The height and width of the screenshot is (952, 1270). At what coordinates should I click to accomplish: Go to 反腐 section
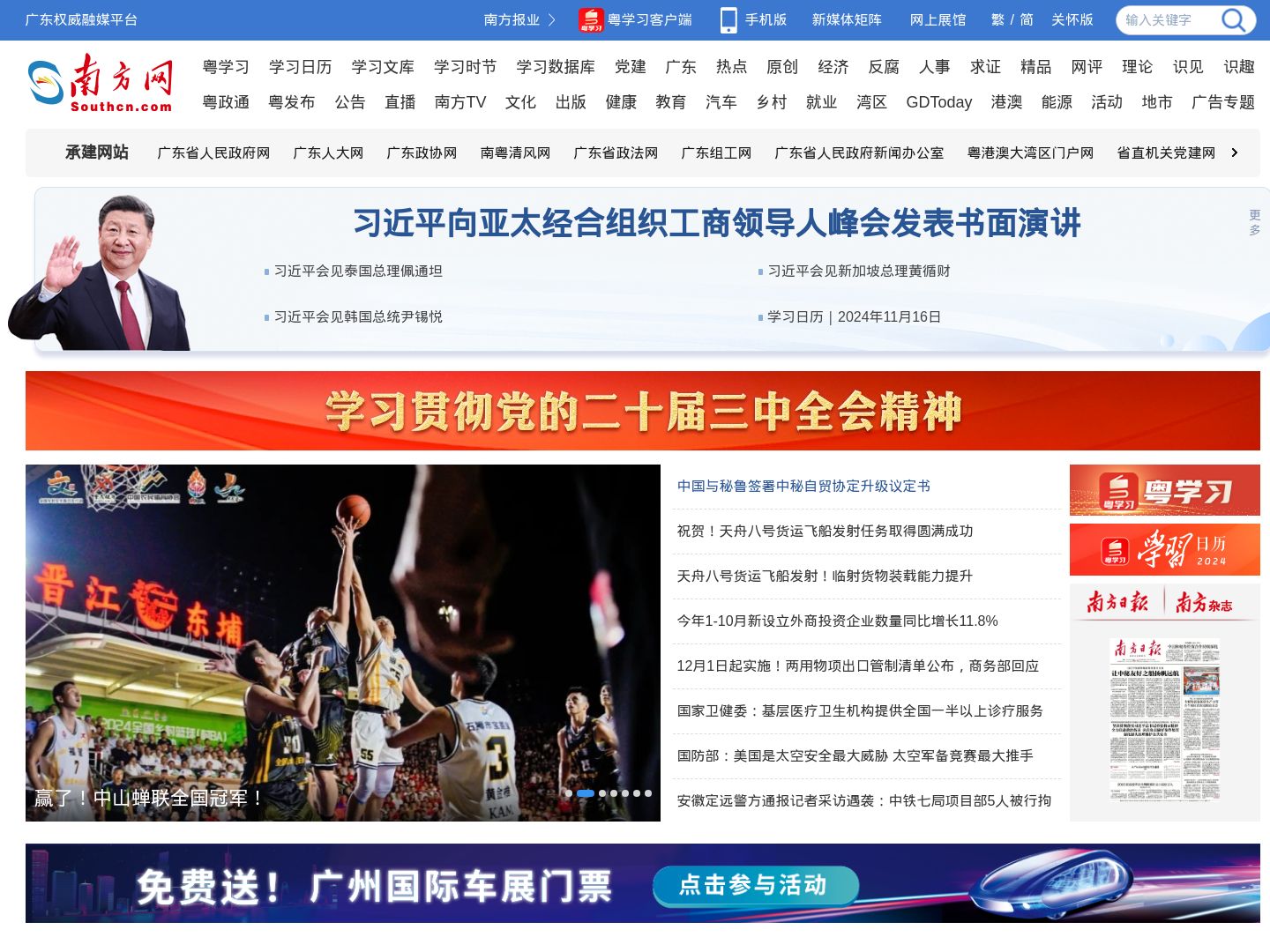click(x=884, y=67)
